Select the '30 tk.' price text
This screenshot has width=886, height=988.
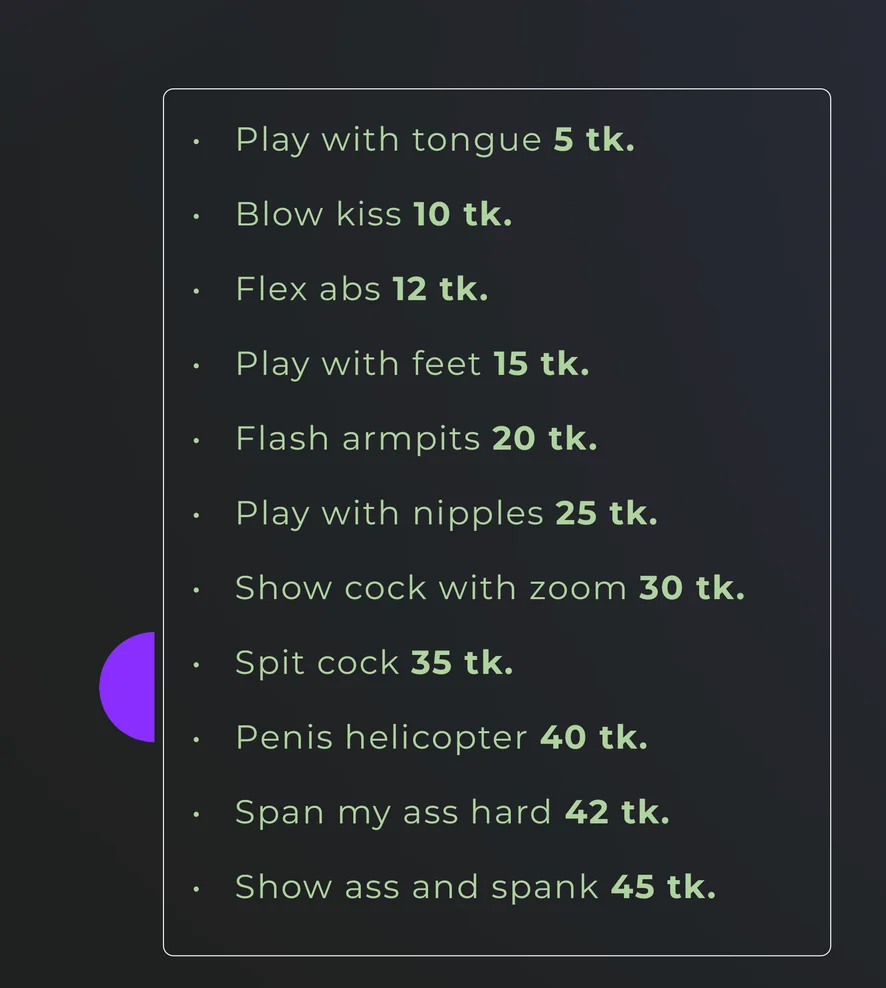point(691,588)
